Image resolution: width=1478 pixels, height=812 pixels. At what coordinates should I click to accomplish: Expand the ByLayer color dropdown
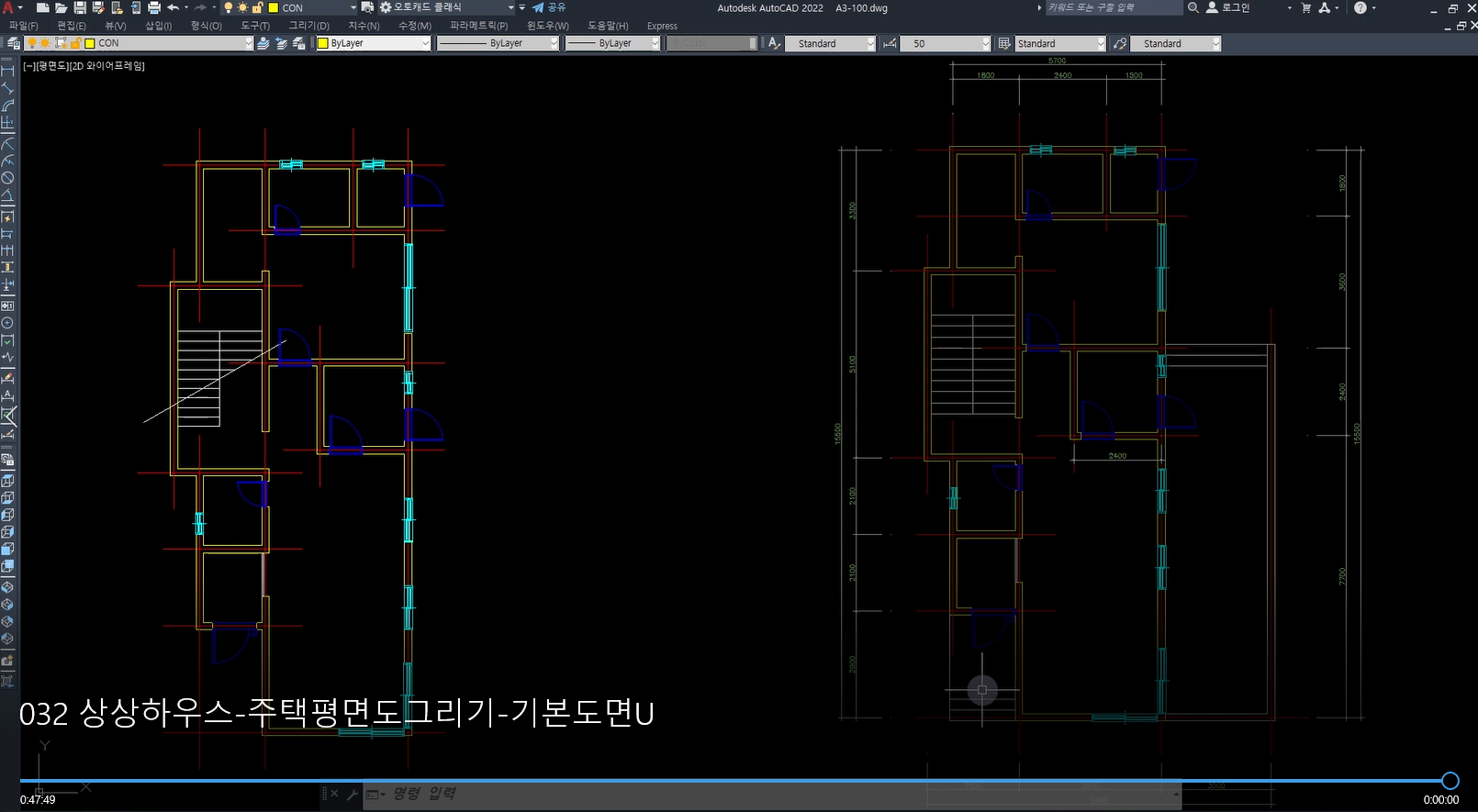pos(425,43)
